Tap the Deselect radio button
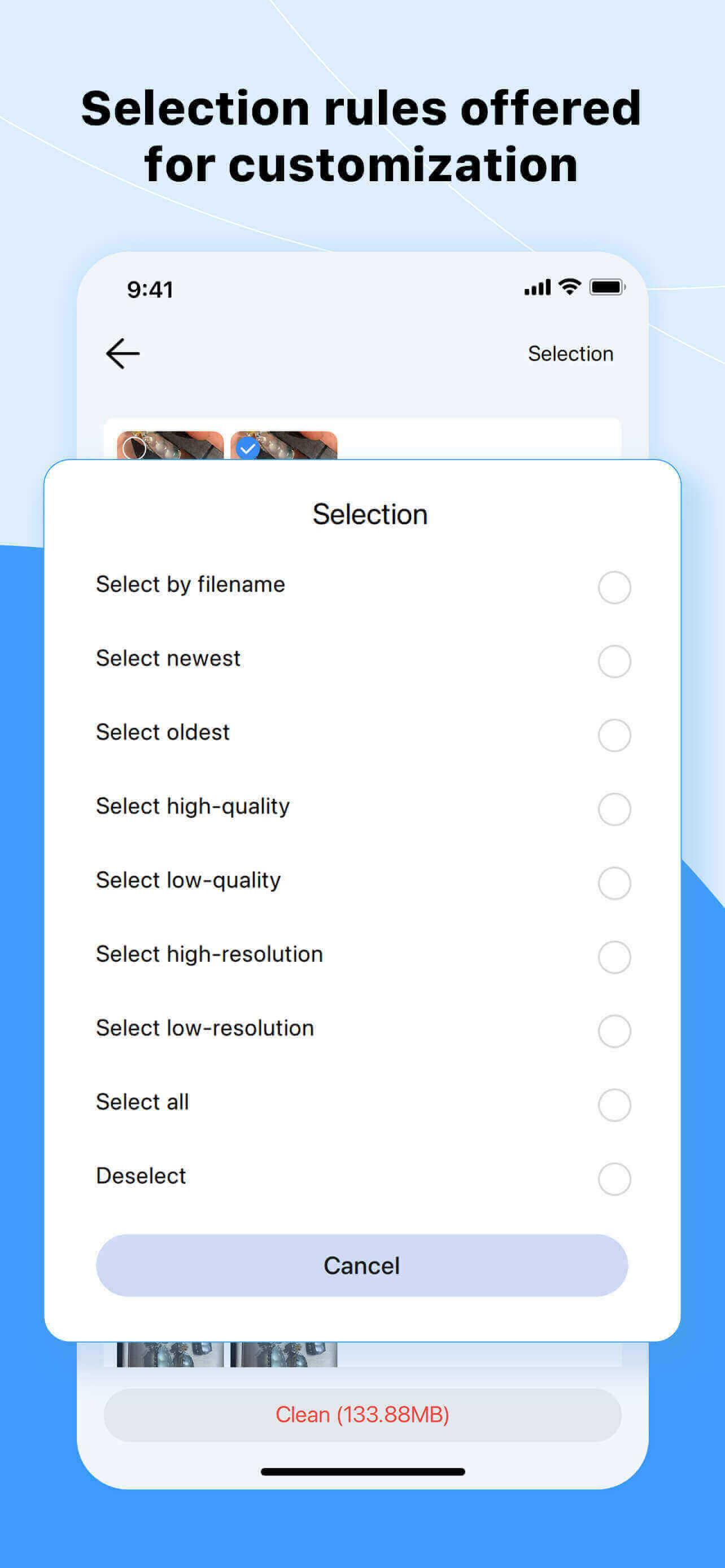 [614, 1179]
